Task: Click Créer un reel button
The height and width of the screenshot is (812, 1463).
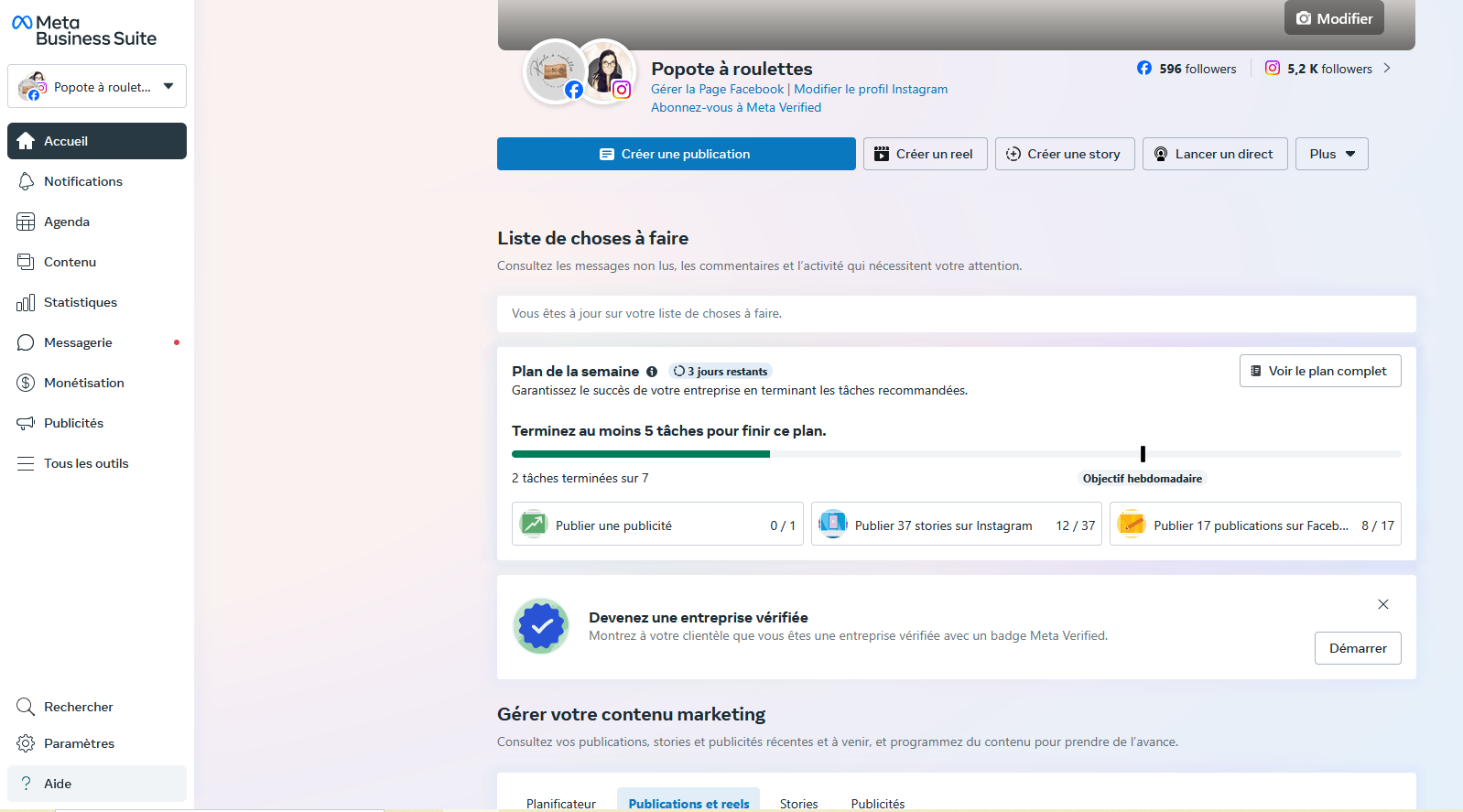Action: point(926,154)
